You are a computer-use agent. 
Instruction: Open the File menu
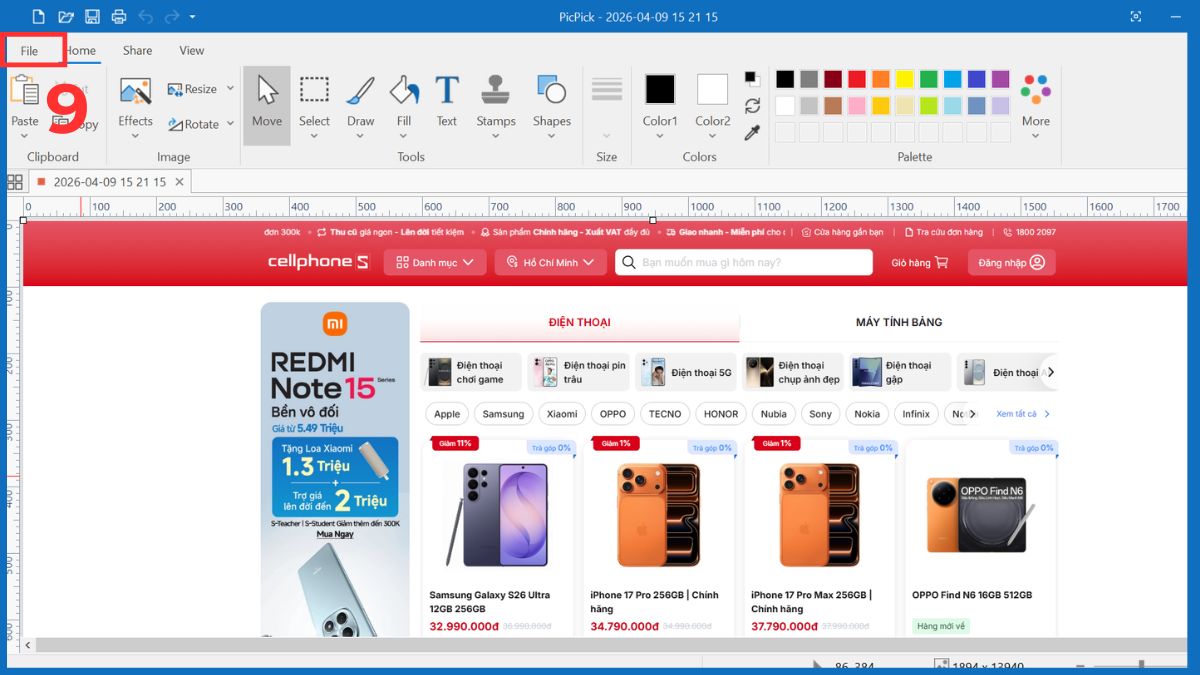click(x=30, y=51)
